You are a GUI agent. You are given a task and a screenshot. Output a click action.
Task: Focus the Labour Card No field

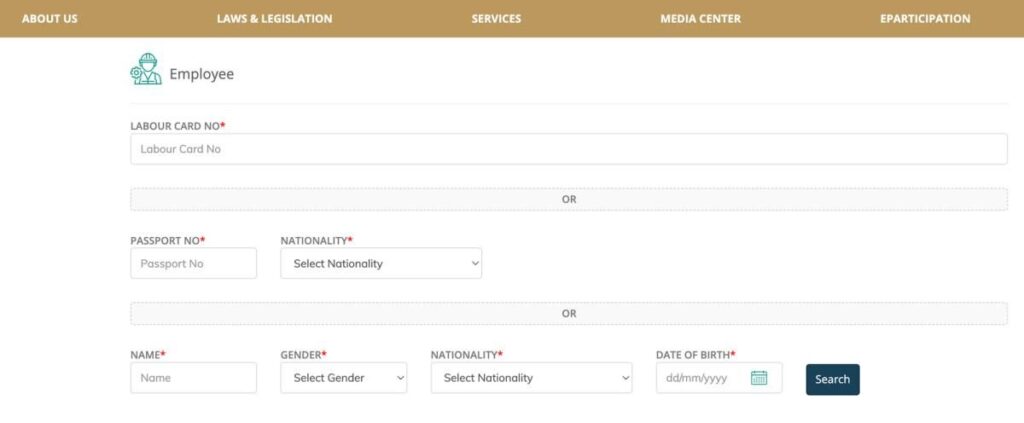click(568, 149)
